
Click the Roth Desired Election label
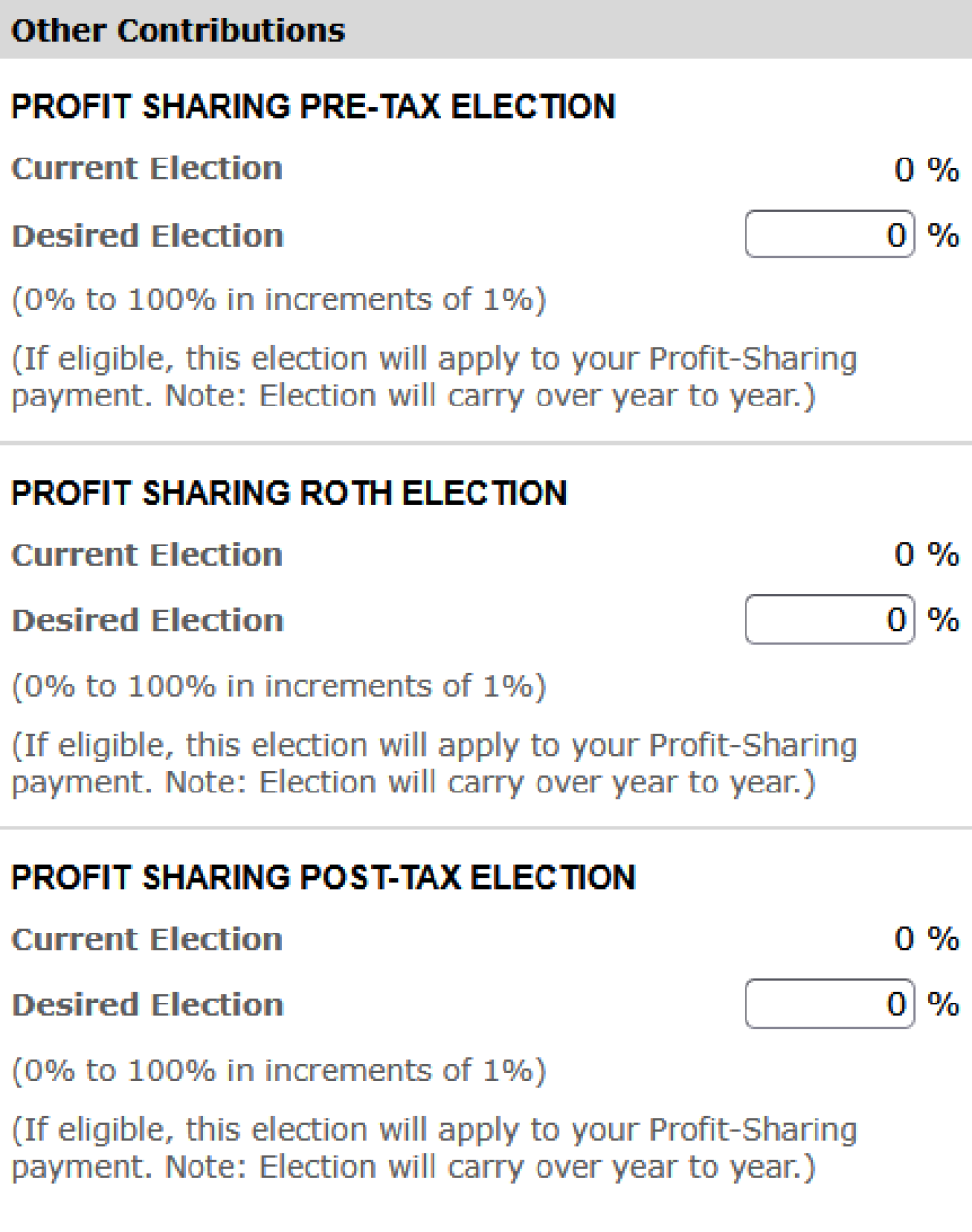pos(147,619)
